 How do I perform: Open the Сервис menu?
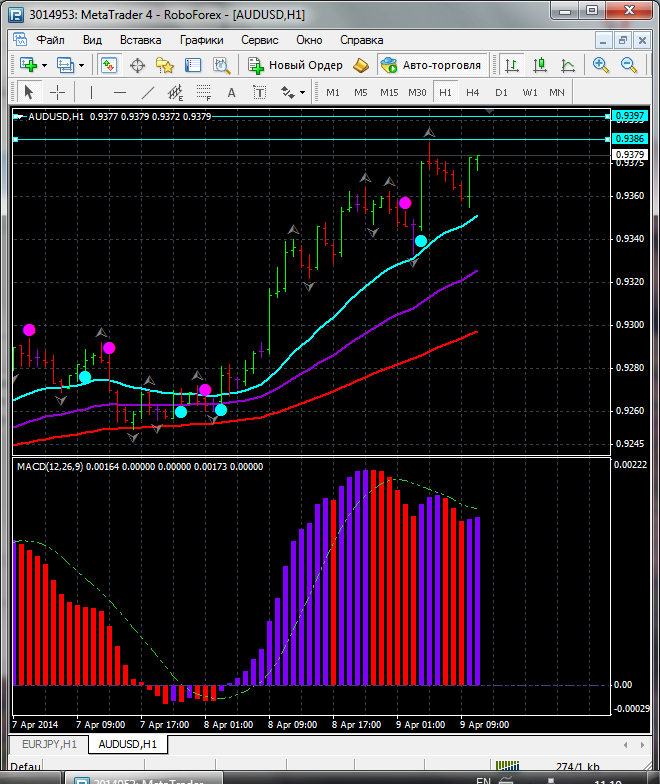point(259,40)
